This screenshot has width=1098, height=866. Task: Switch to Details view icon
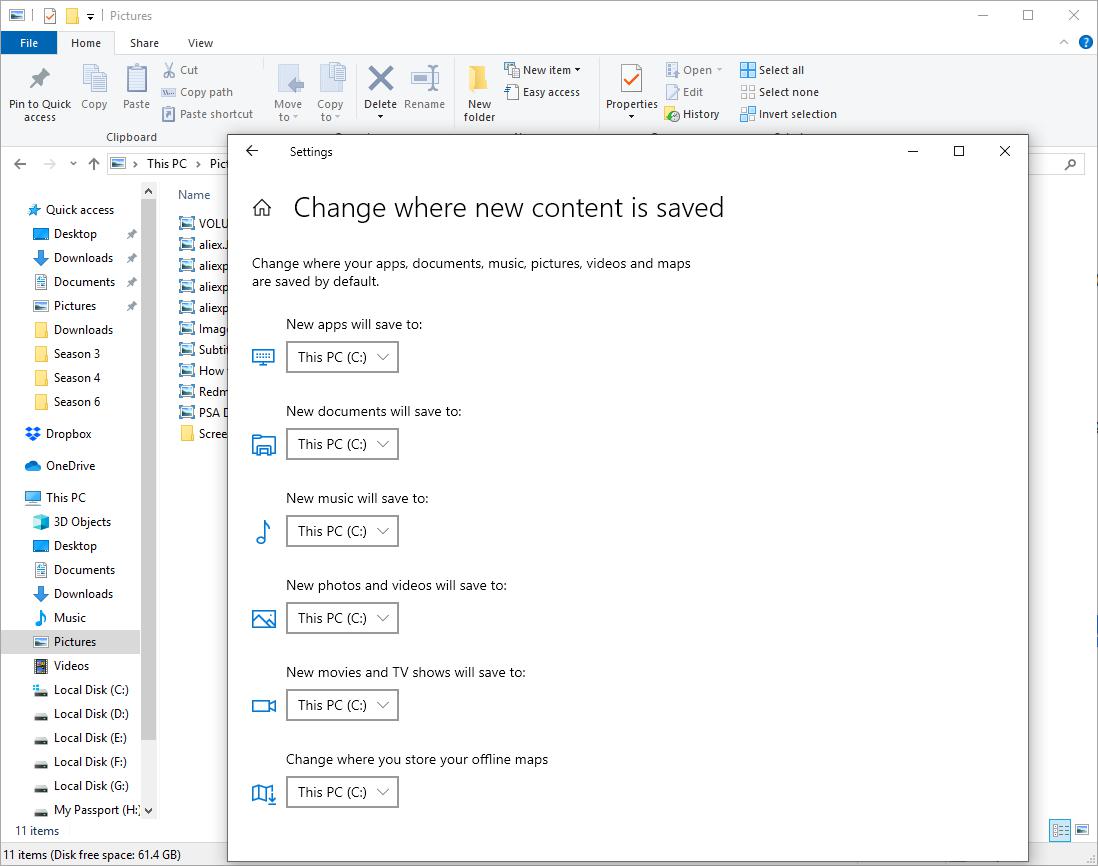(x=1060, y=831)
